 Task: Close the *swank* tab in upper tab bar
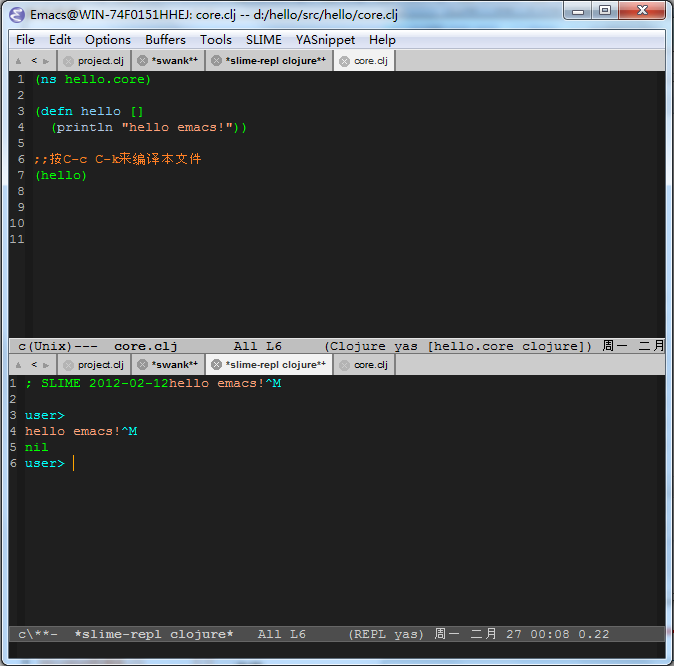pos(142,61)
